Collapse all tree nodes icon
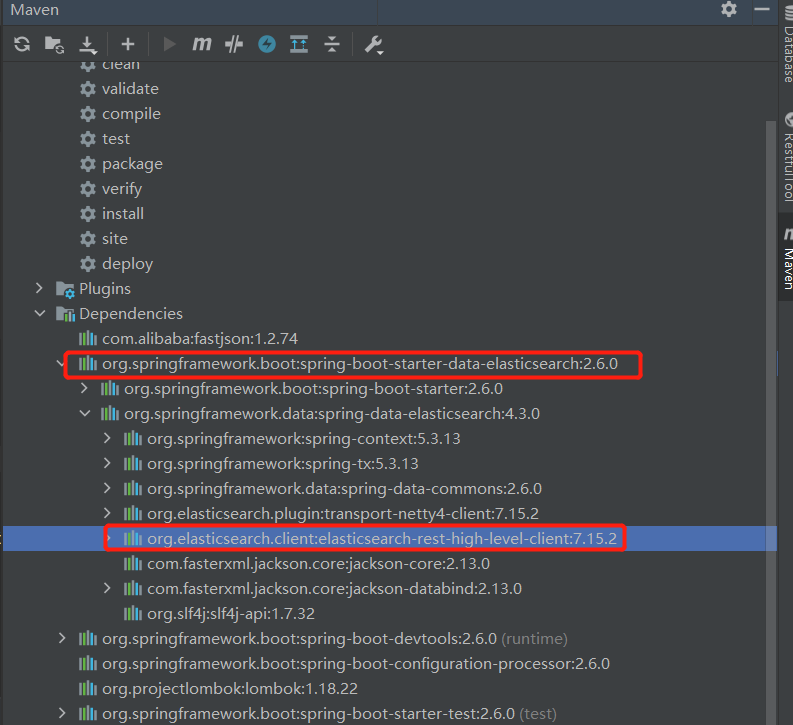 [332, 44]
